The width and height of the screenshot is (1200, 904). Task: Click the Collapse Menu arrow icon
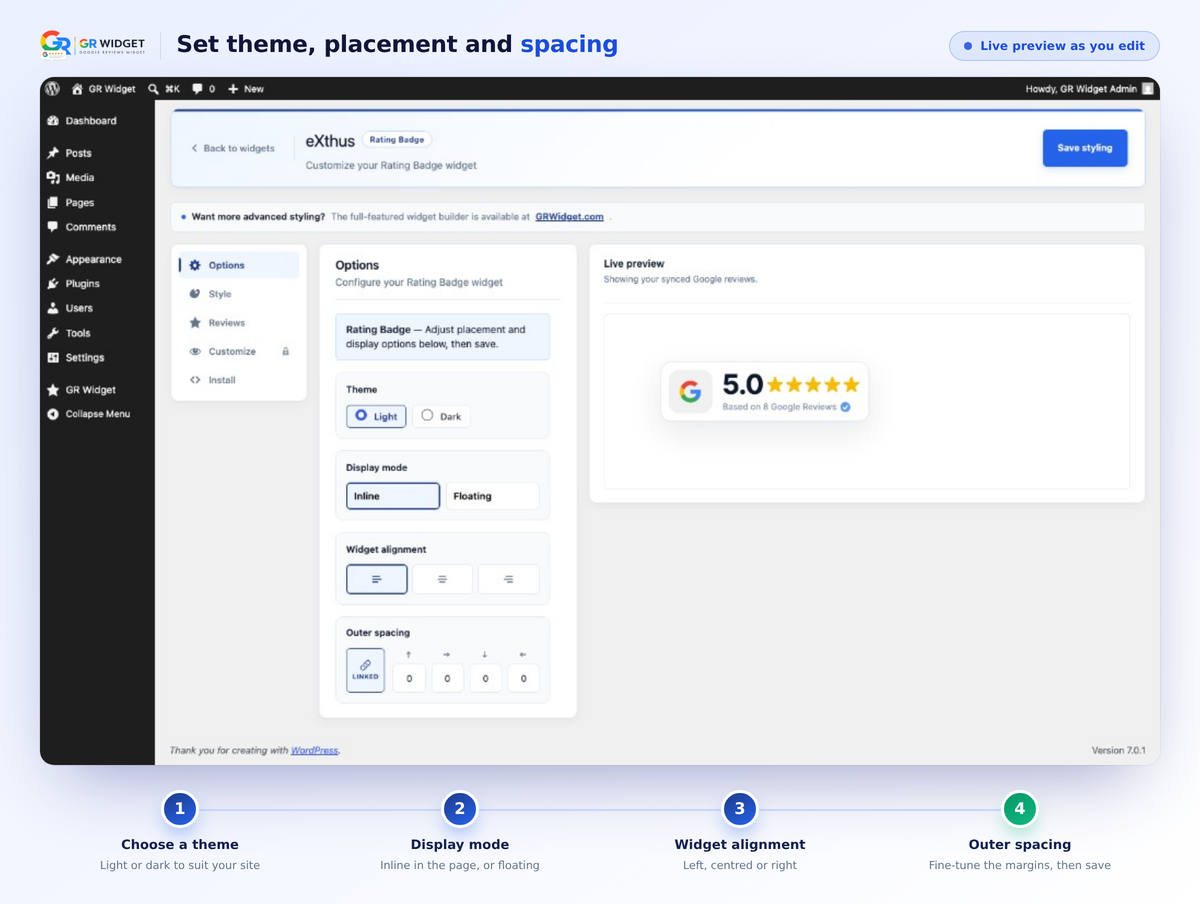tap(53, 414)
